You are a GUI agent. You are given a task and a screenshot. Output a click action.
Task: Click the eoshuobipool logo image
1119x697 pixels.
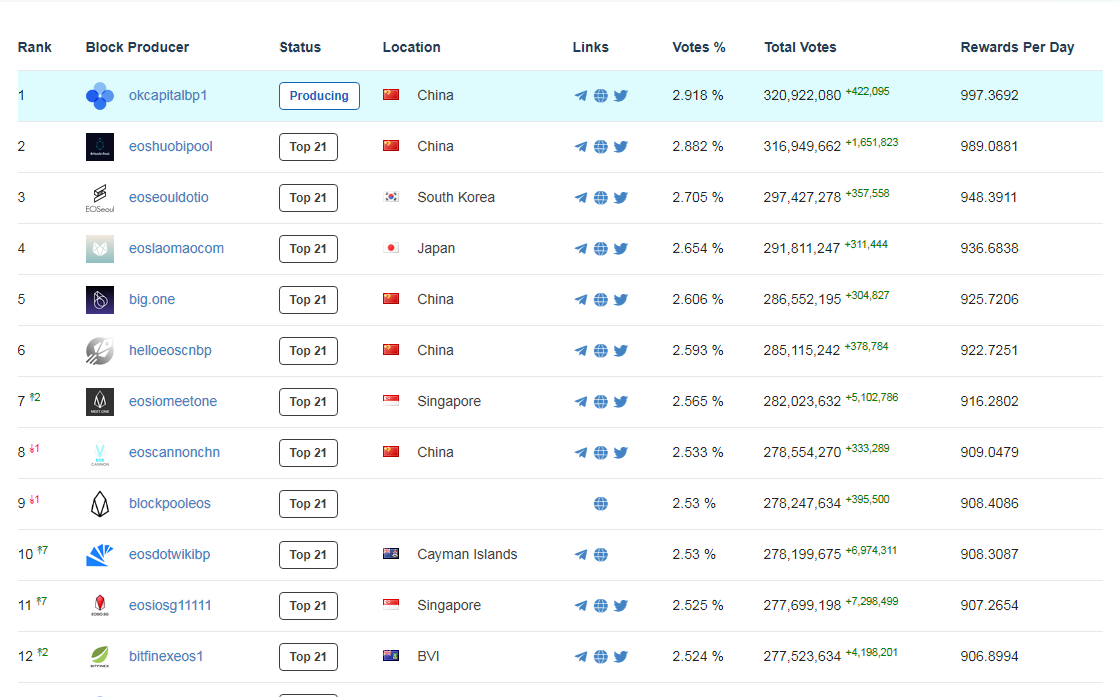point(100,147)
